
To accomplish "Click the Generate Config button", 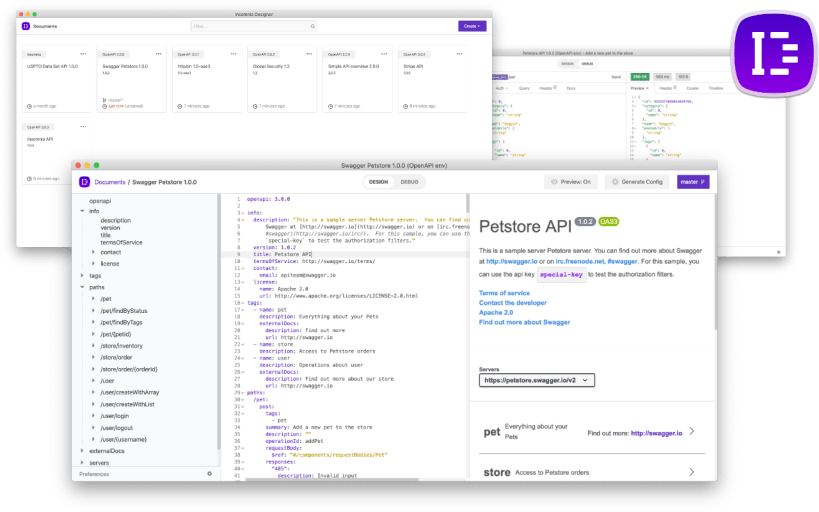I will pyautogui.click(x=637, y=182).
